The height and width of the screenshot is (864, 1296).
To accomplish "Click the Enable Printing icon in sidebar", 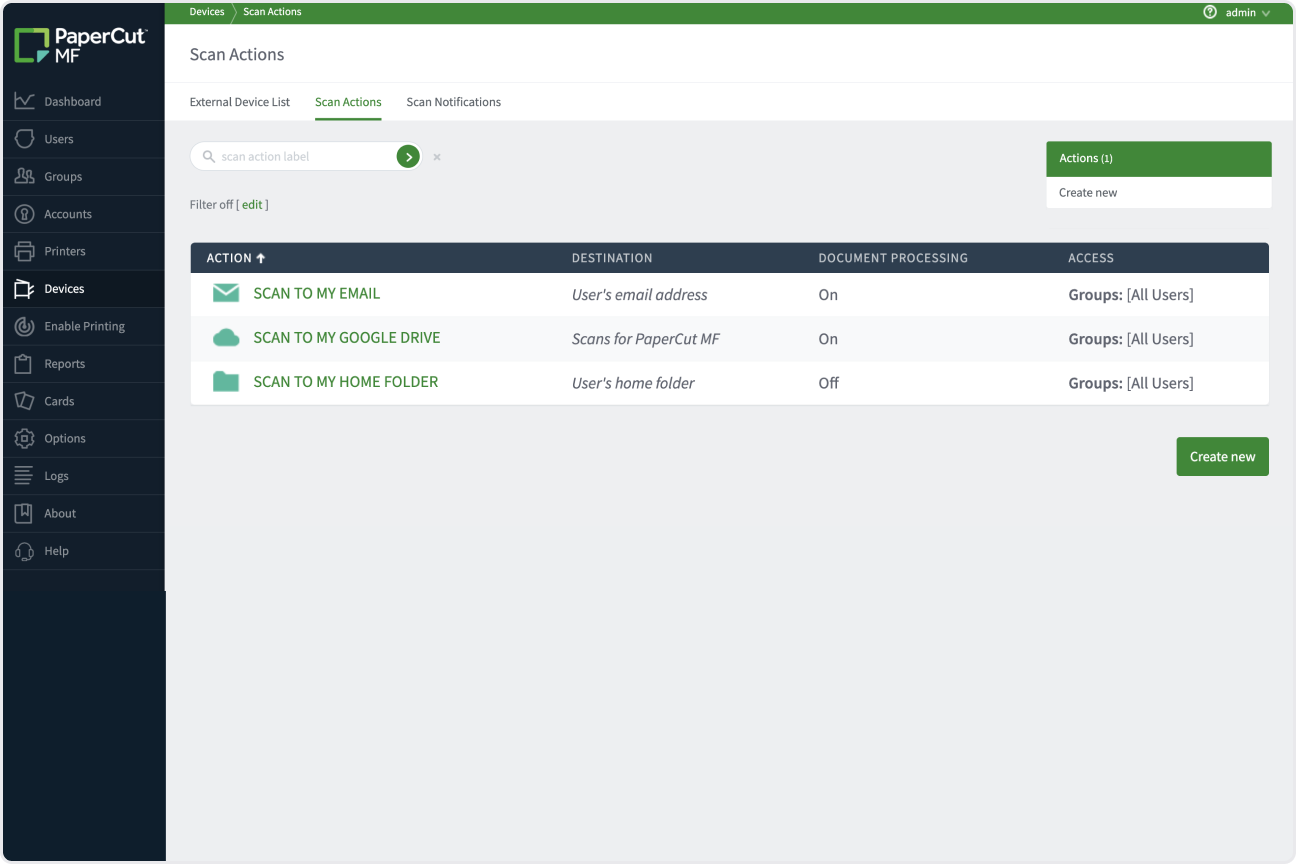I will 25,326.
